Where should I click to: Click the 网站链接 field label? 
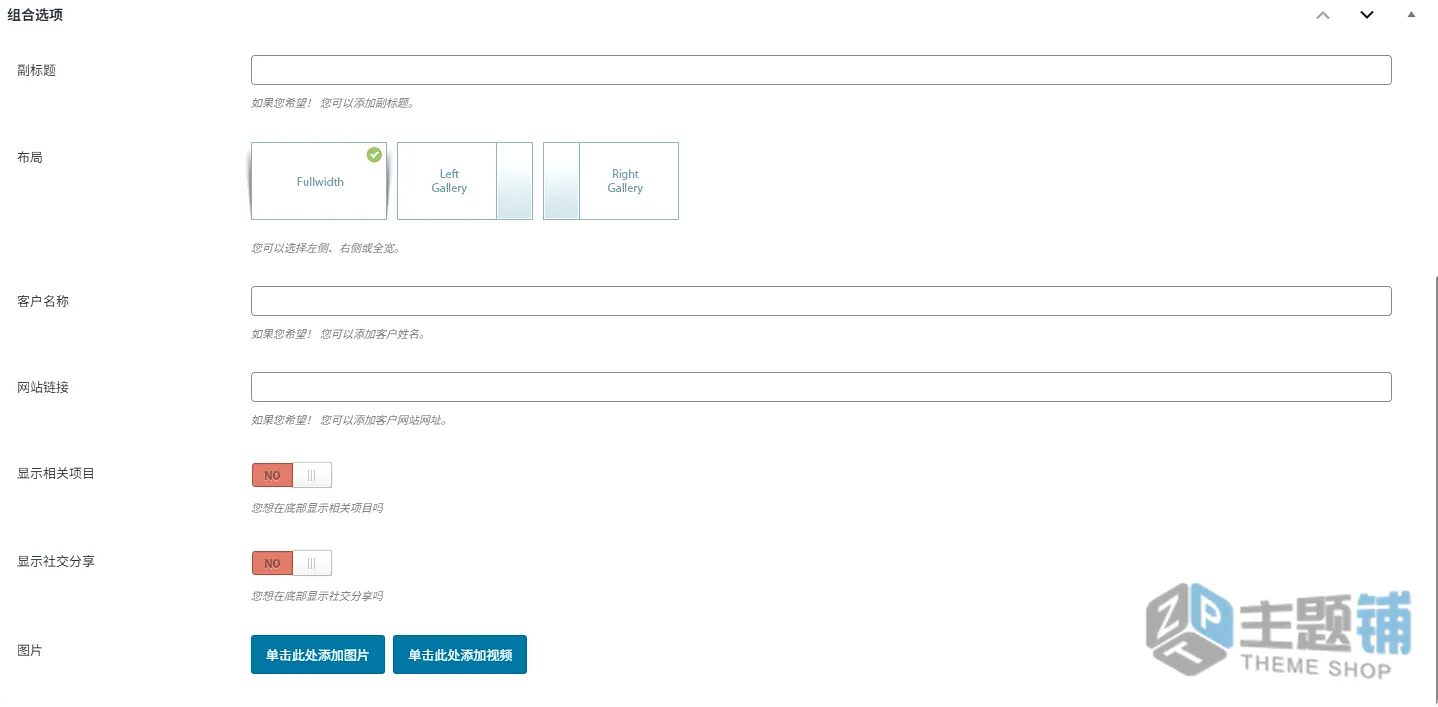click(43, 387)
